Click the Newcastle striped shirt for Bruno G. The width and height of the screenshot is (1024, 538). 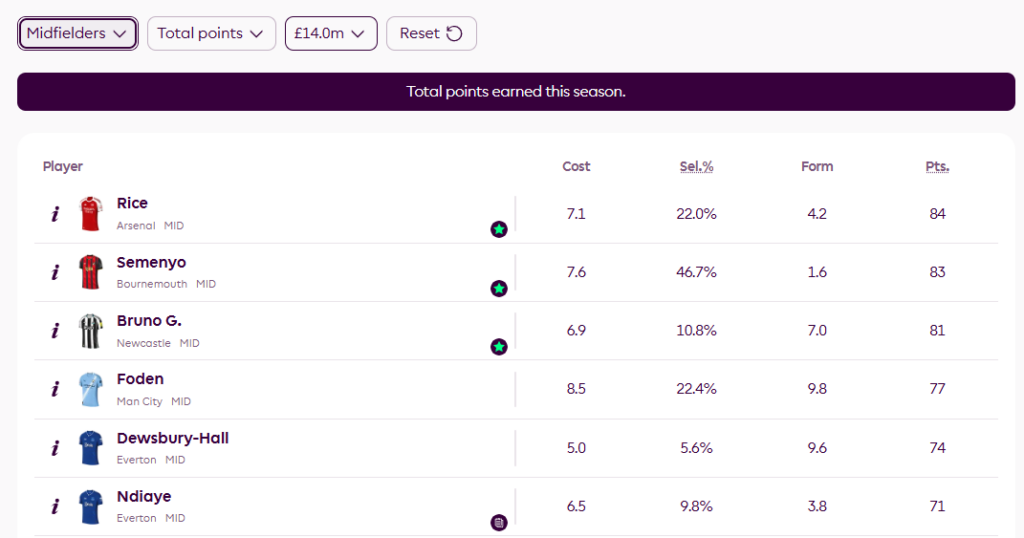point(91,331)
